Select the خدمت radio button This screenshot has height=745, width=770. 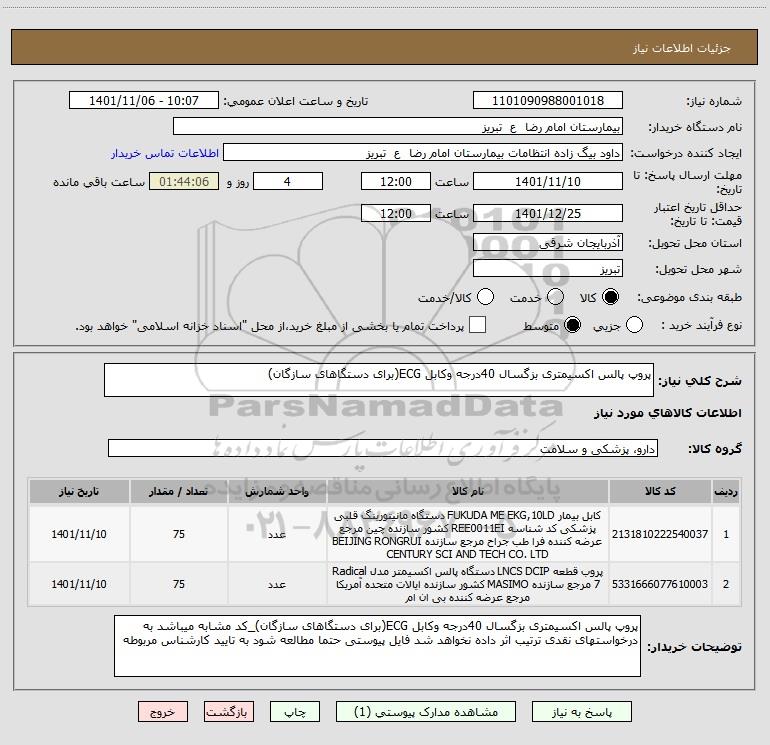click(x=555, y=297)
